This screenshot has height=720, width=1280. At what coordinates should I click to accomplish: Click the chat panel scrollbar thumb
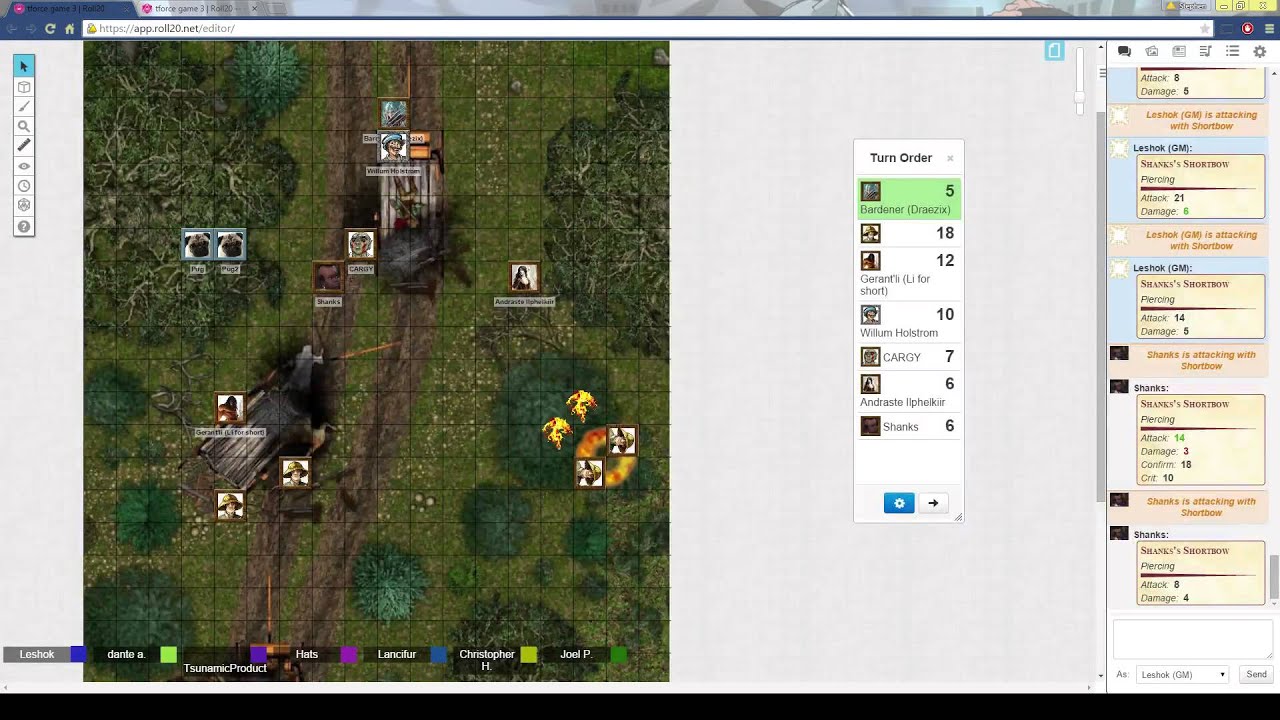[x=1274, y=577]
